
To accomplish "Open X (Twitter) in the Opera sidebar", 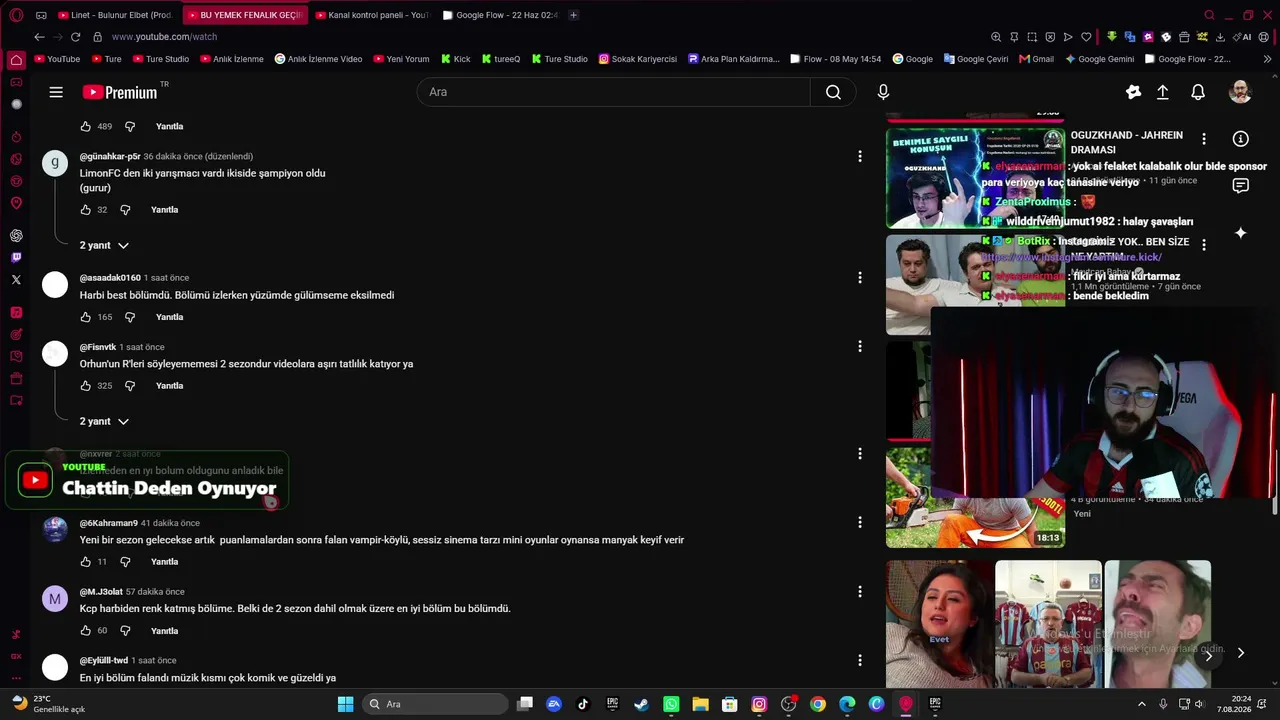I will pos(16,280).
